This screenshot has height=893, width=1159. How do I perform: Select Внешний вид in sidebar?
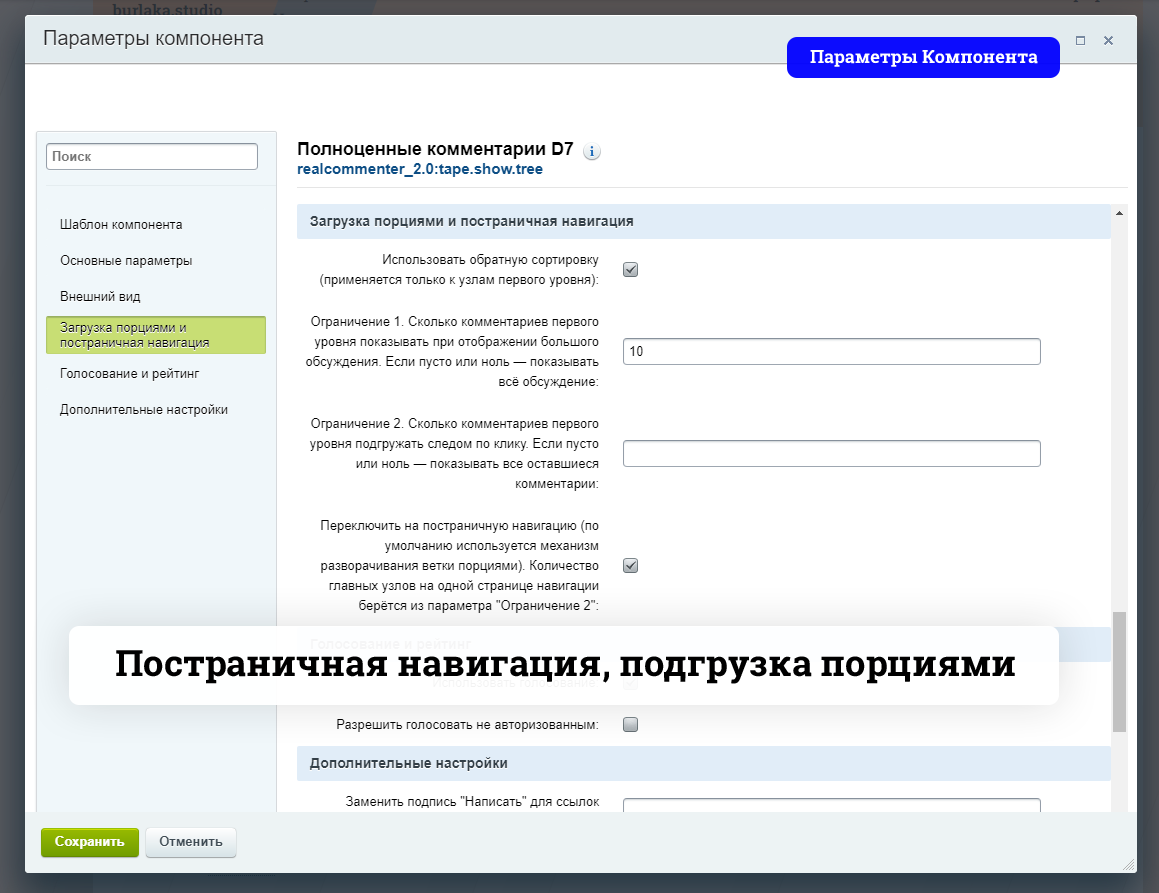tap(100, 297)
